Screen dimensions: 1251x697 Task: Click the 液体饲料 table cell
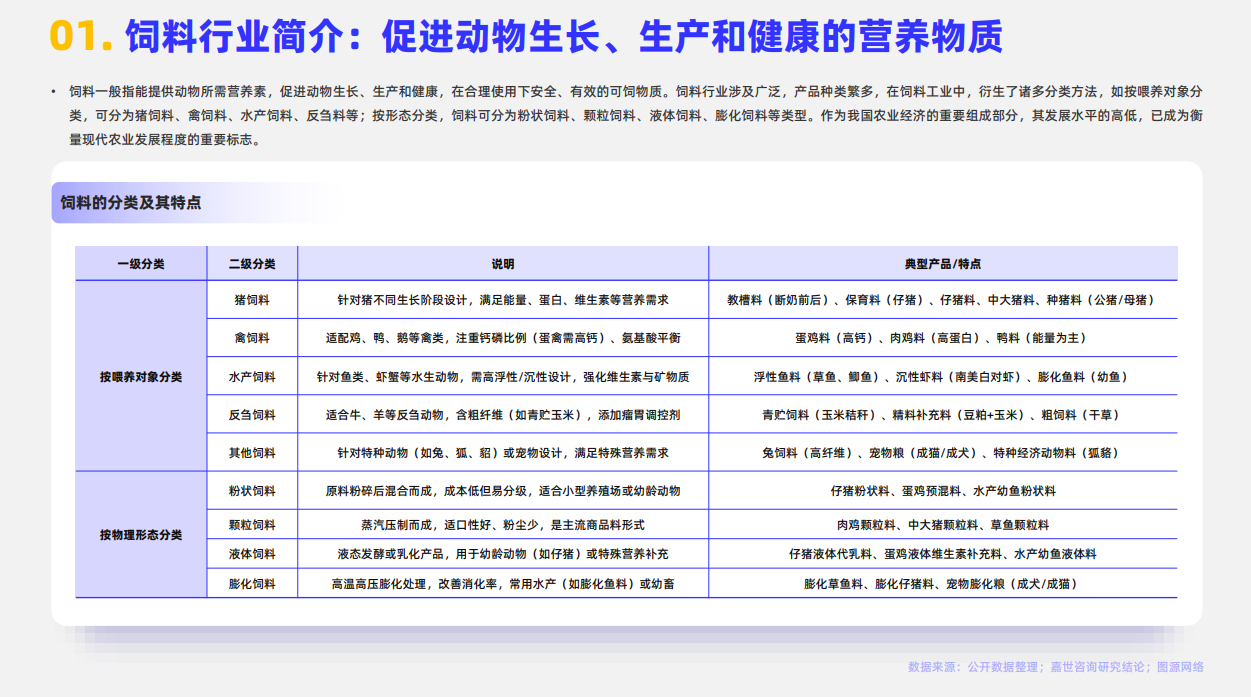pos(252,554)
